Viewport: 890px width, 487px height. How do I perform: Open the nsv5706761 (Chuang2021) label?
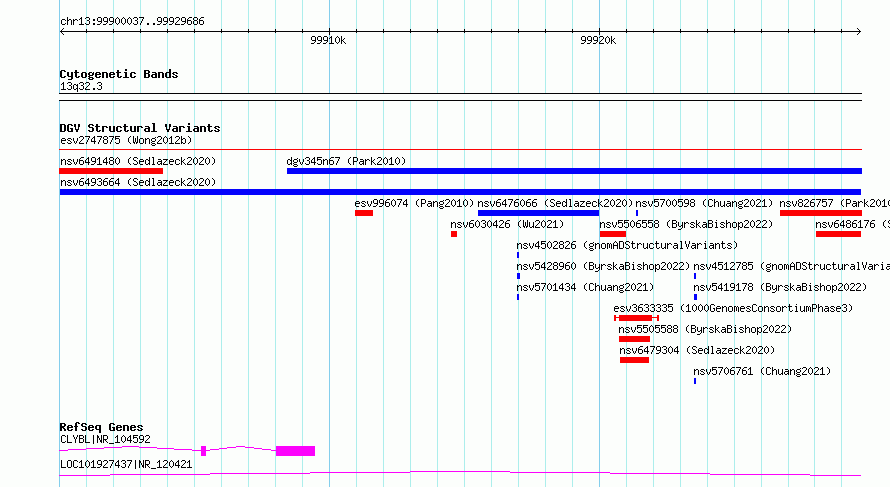762,371
